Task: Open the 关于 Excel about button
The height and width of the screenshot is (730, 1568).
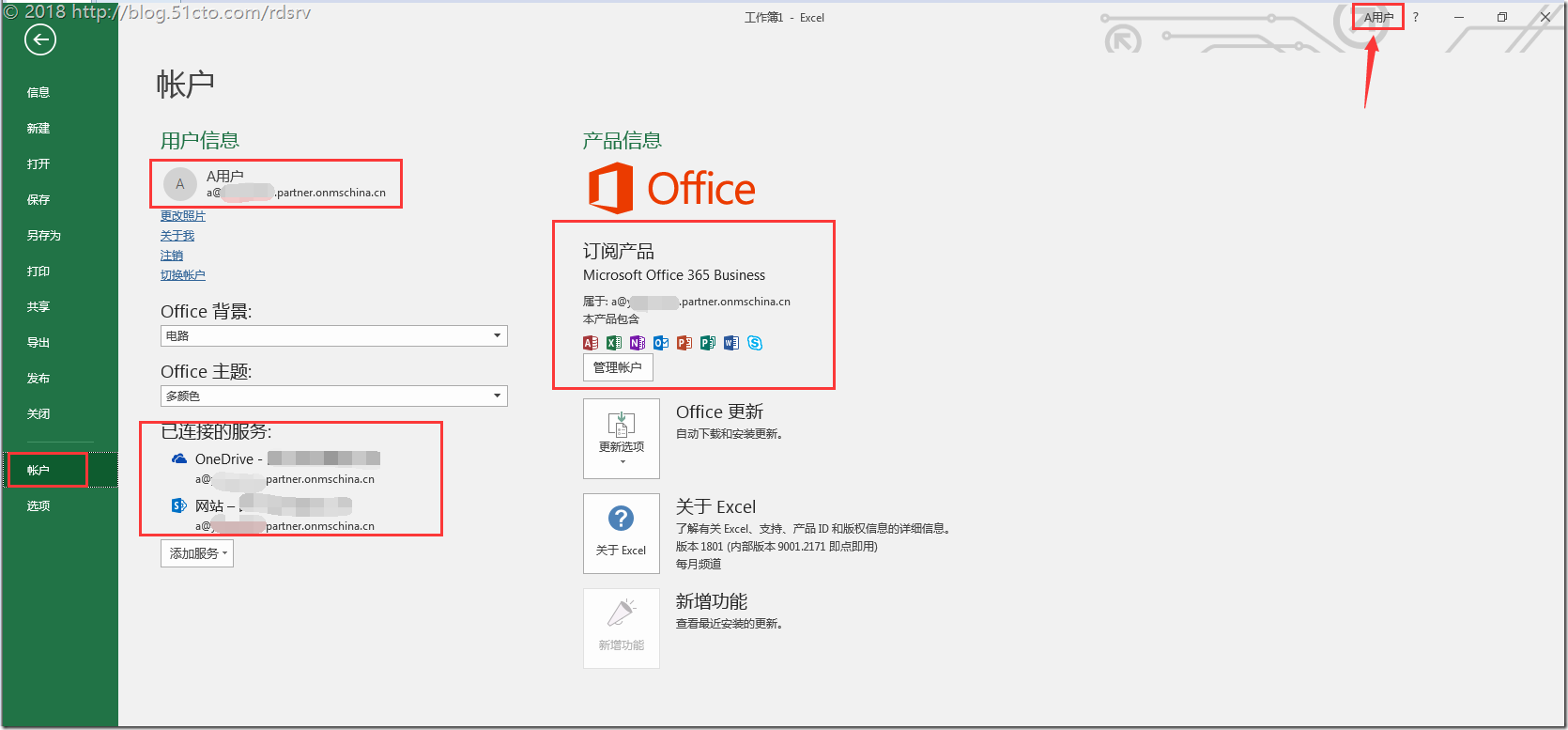Action: pyautogui.click(x=622, y=534)
